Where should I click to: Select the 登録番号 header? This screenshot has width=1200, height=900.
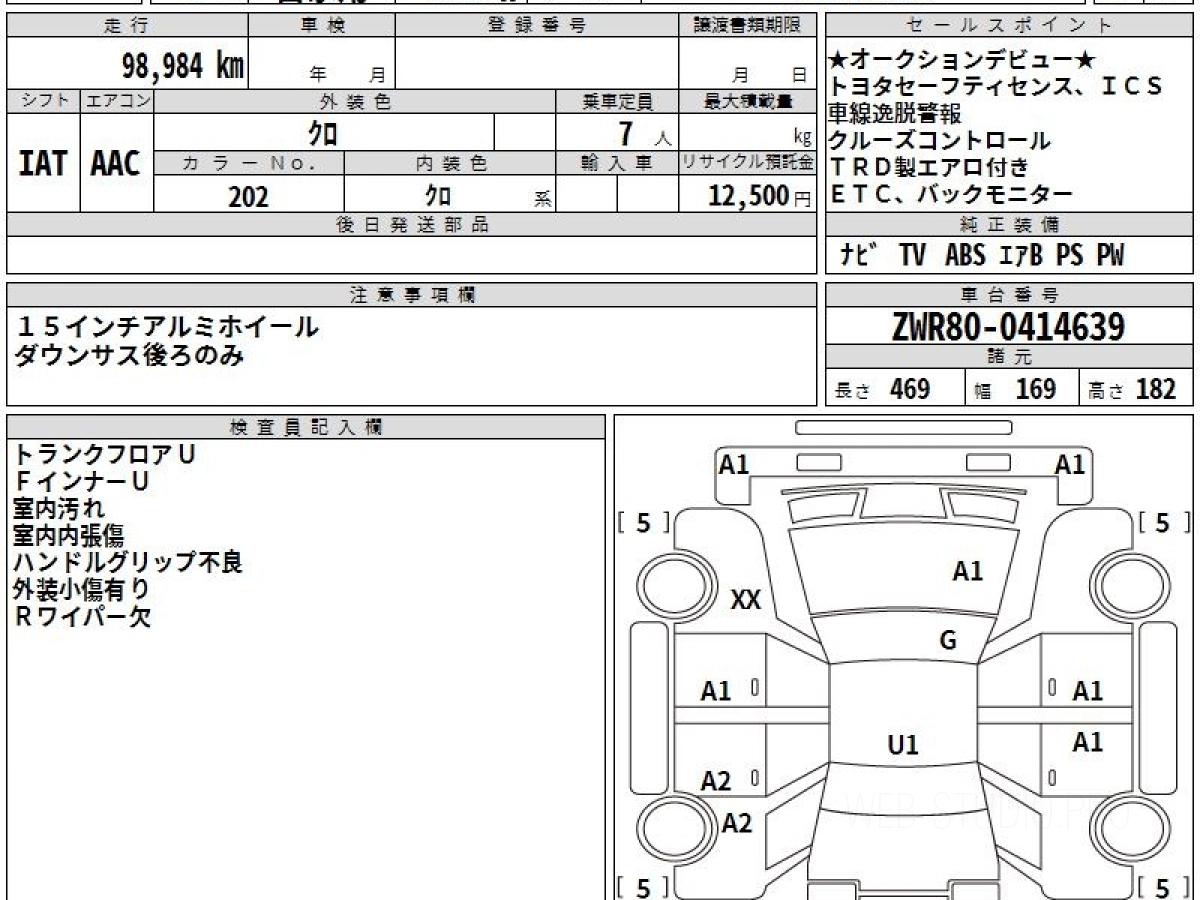tap(537, 26)
